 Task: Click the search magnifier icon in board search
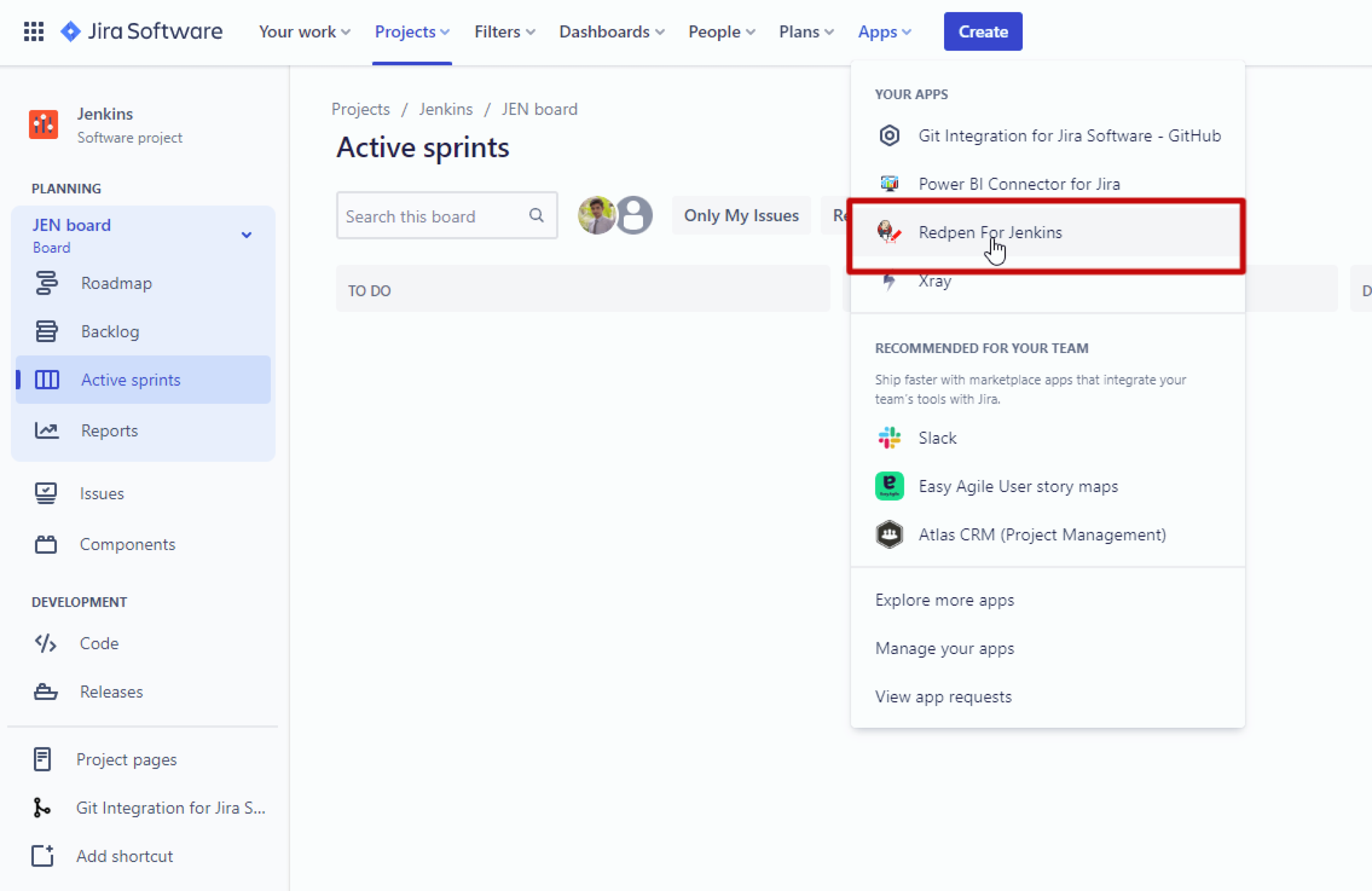(x=536, y=215)
